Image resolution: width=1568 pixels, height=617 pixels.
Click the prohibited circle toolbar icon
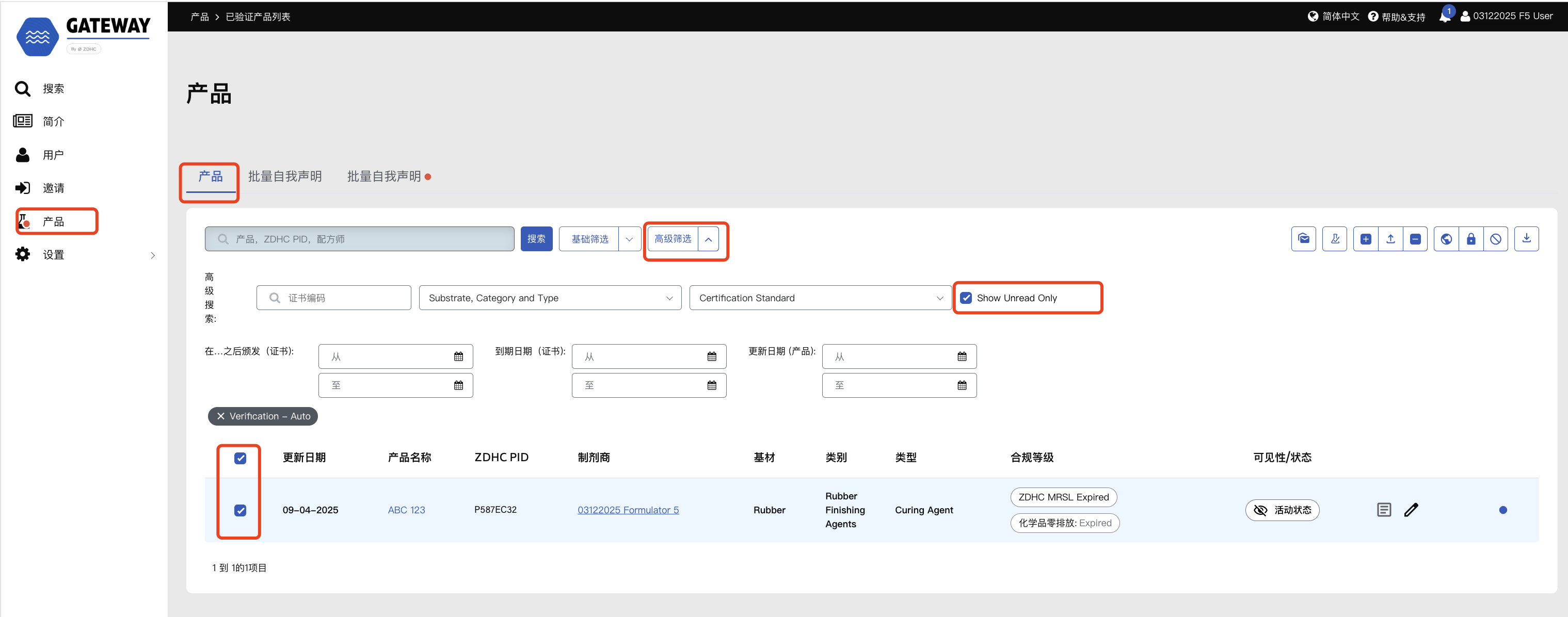pyautogui.click(x=1496, y=239)
